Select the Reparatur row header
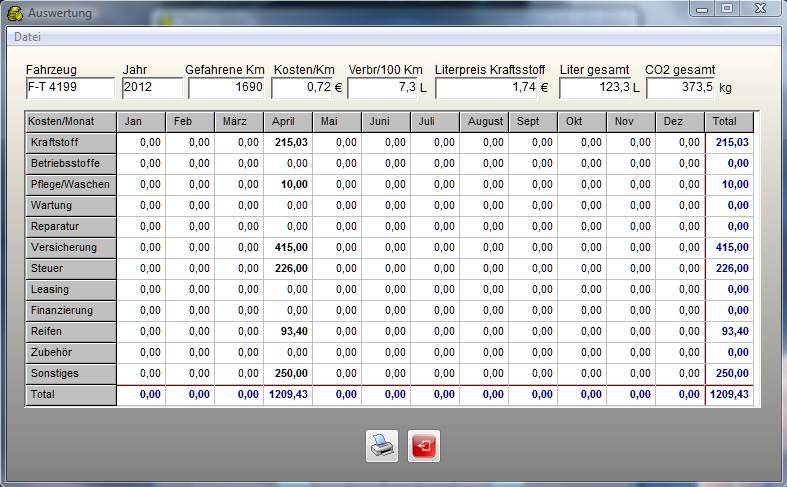The height and width of the screenshot is (487, 787). (x=71, y=227)
